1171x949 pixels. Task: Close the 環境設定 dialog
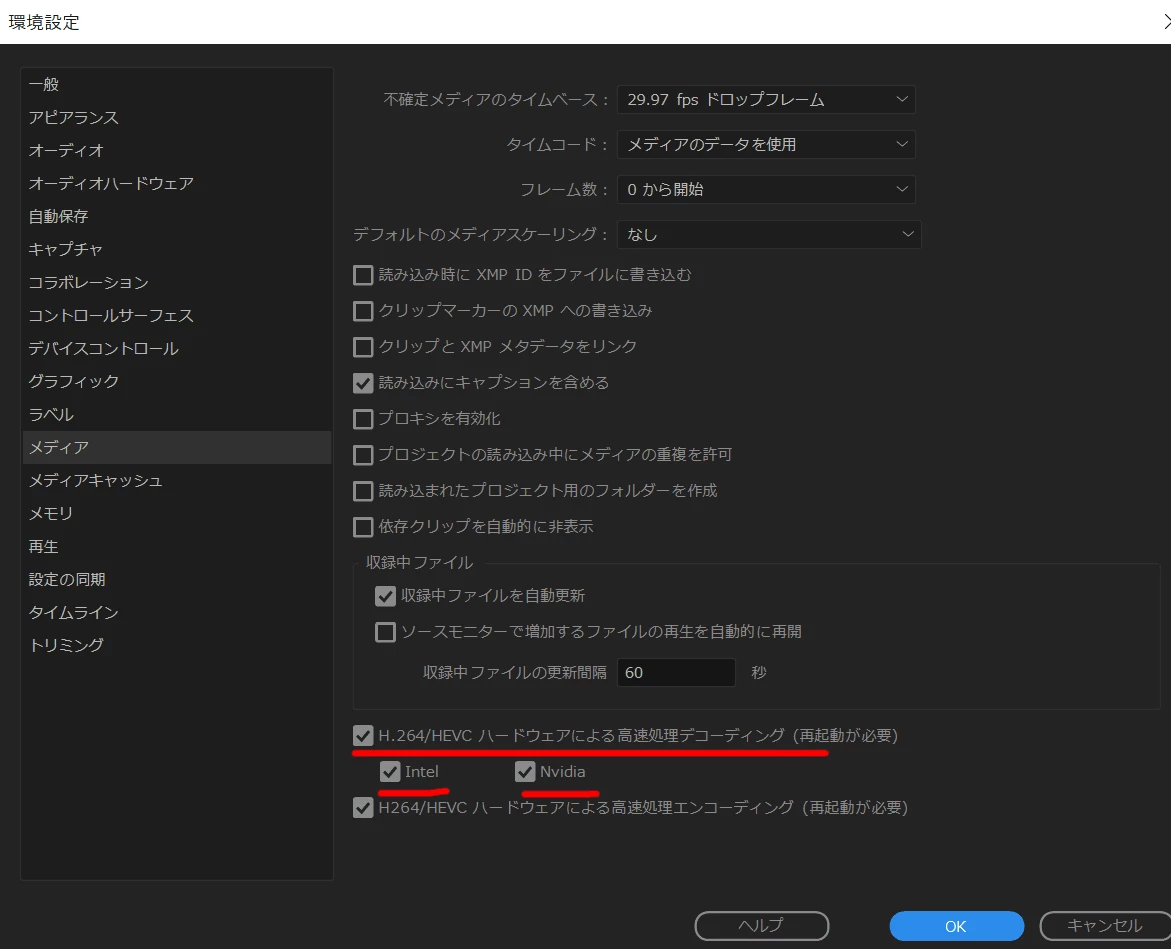coord(1166,22)
